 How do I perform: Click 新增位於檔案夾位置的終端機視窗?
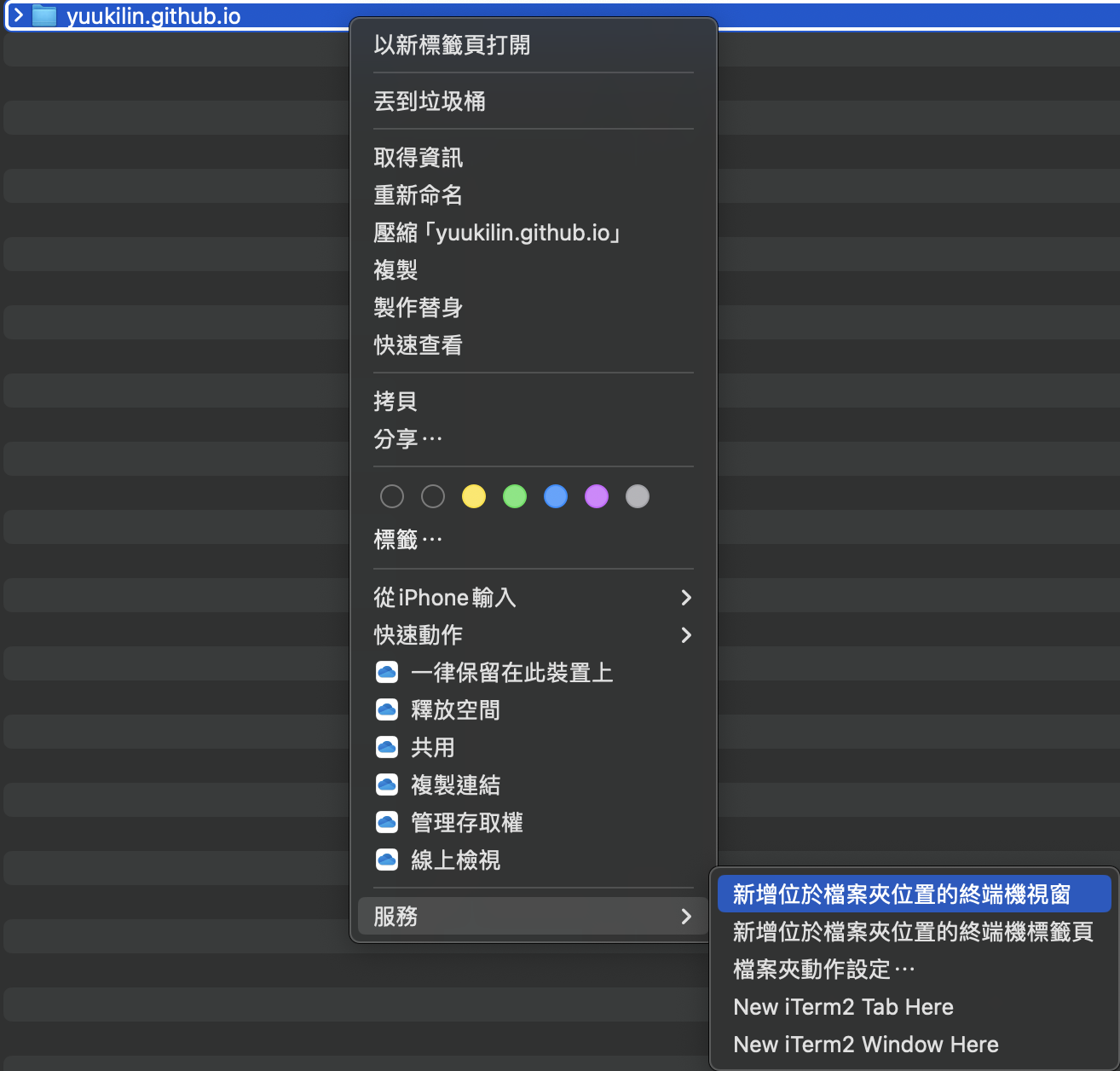point(901,894)
